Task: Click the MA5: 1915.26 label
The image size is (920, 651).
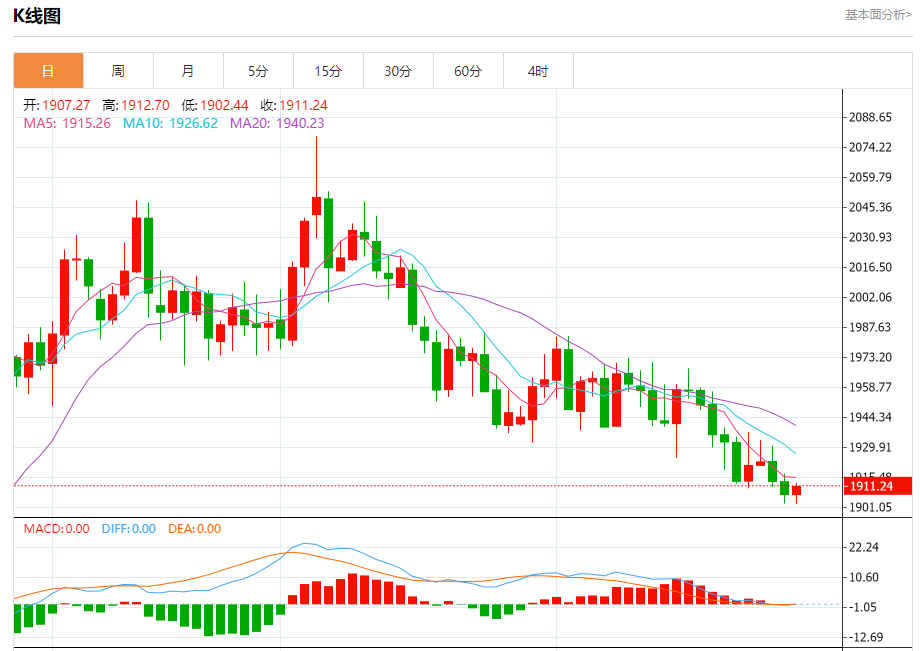Action: point(67,123)
